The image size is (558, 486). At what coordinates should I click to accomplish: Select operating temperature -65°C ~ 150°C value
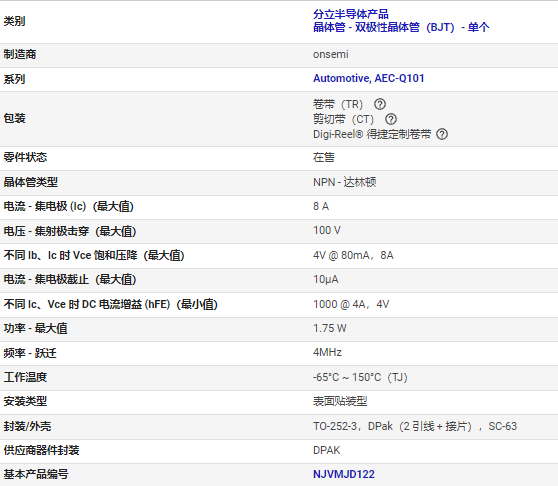(360, 377)
